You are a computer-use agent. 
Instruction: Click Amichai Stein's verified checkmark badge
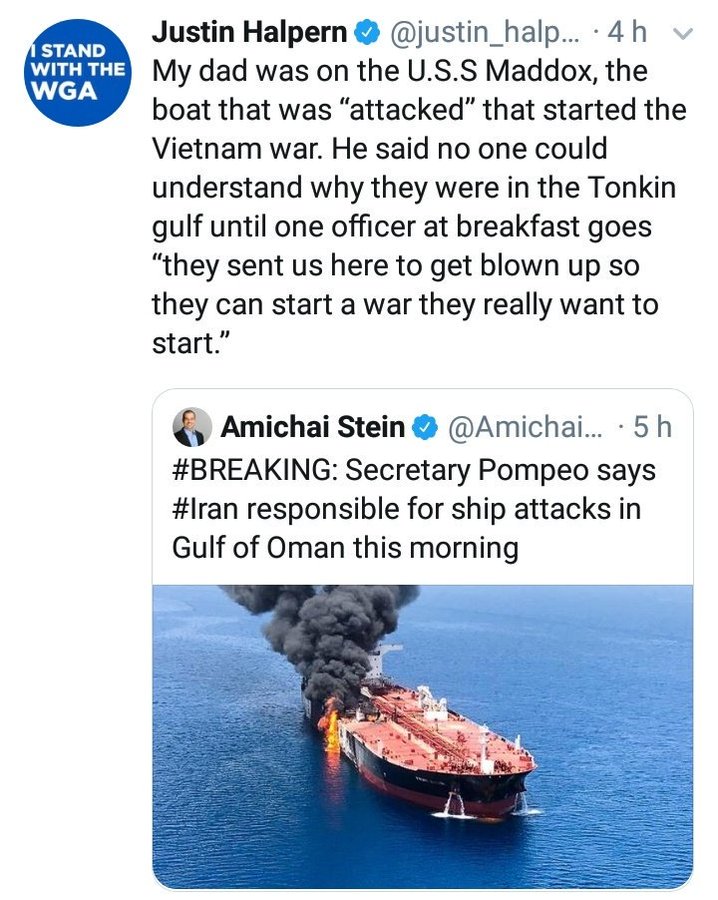(424, 427)
